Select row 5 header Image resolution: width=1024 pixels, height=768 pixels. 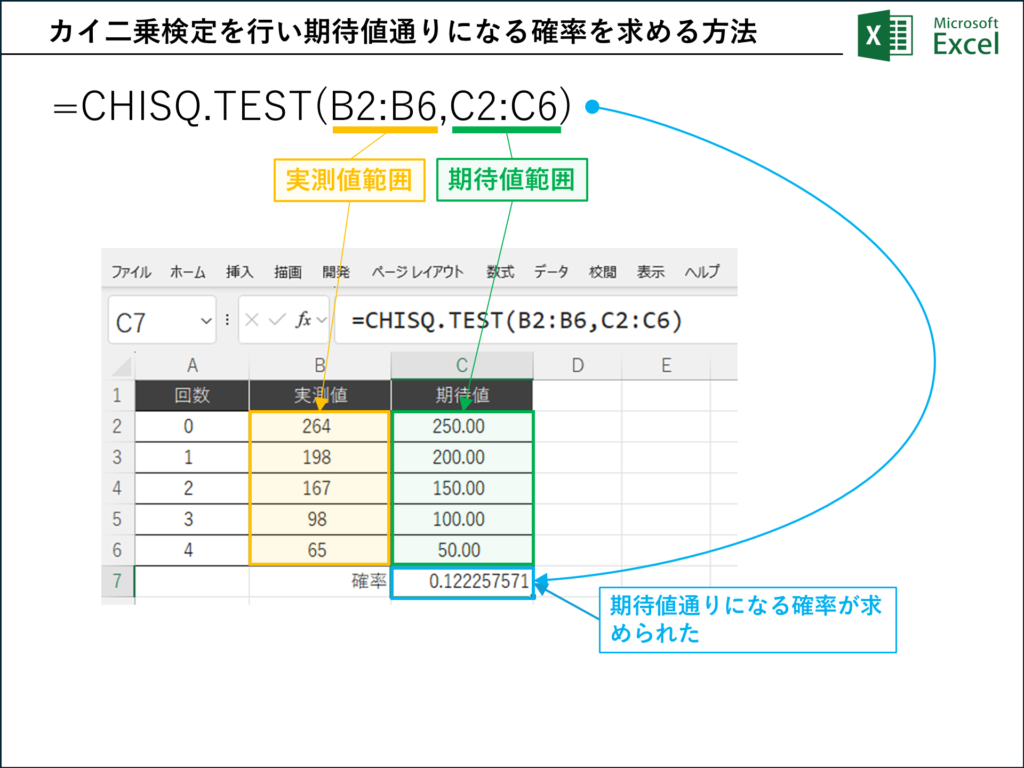(118, 520)
